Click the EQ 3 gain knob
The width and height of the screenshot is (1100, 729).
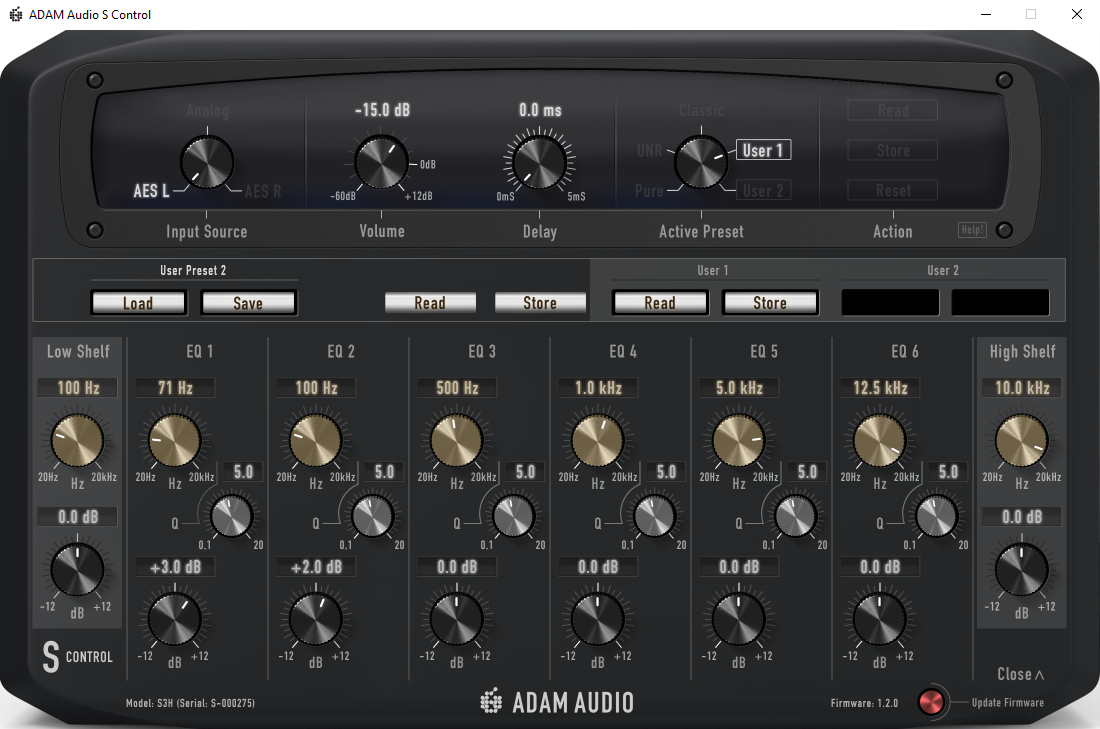click(x=457, y=620)
